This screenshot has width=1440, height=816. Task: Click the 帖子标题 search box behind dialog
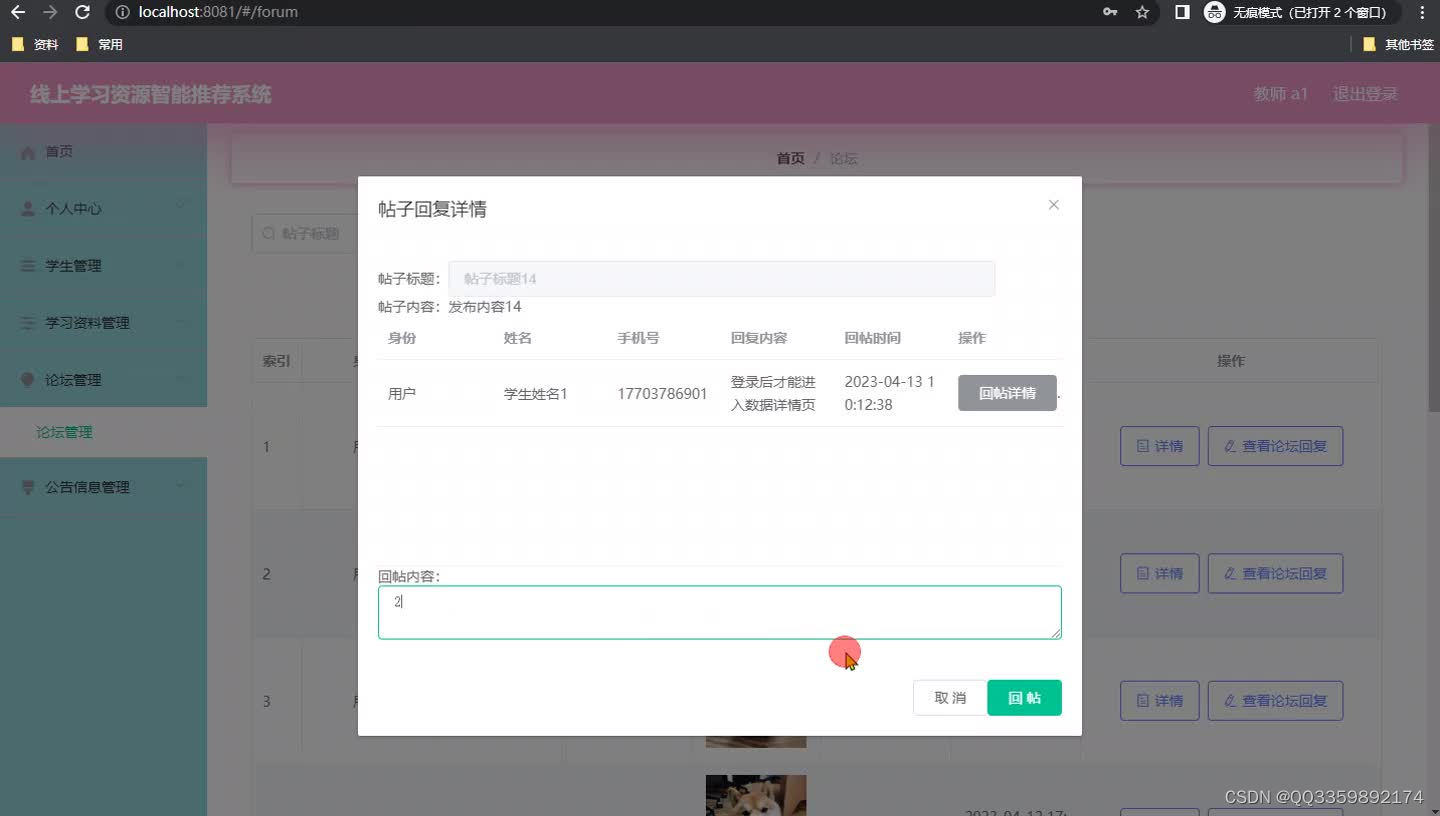(x=304, y=233)
